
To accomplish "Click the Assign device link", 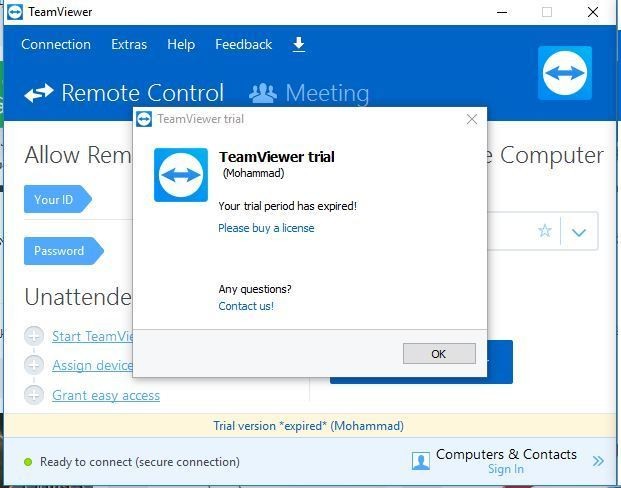I will [x=93, y=365].
